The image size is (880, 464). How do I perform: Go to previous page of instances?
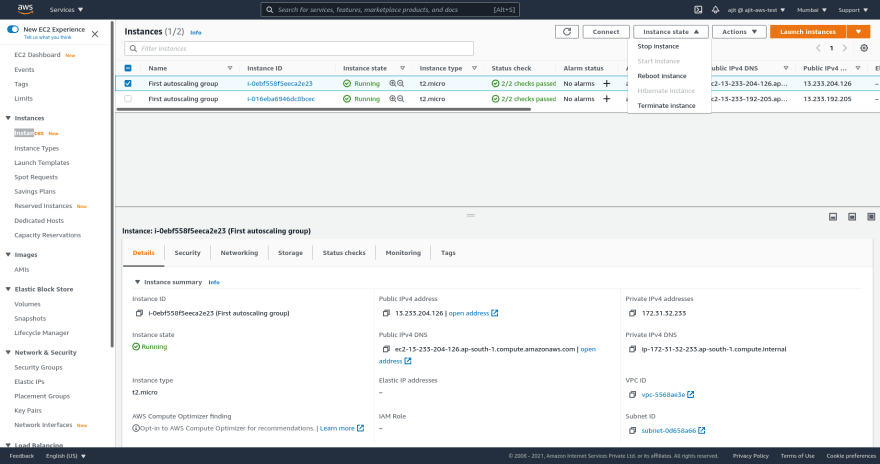click(818, 48)
